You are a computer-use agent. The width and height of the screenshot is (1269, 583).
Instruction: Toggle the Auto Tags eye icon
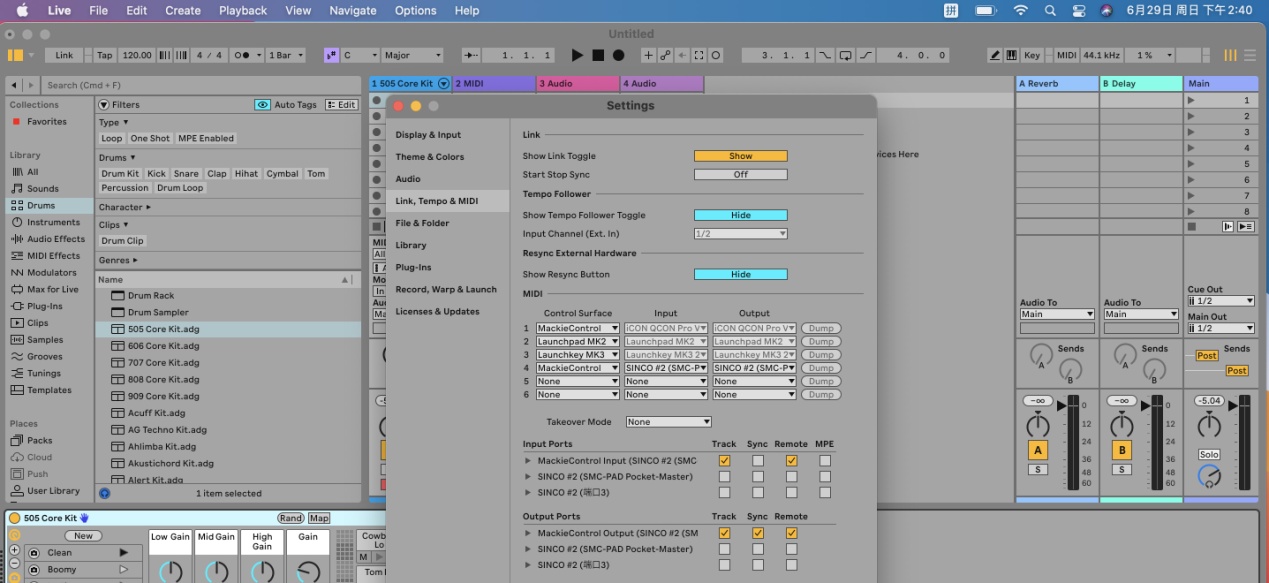coord(262,105)
